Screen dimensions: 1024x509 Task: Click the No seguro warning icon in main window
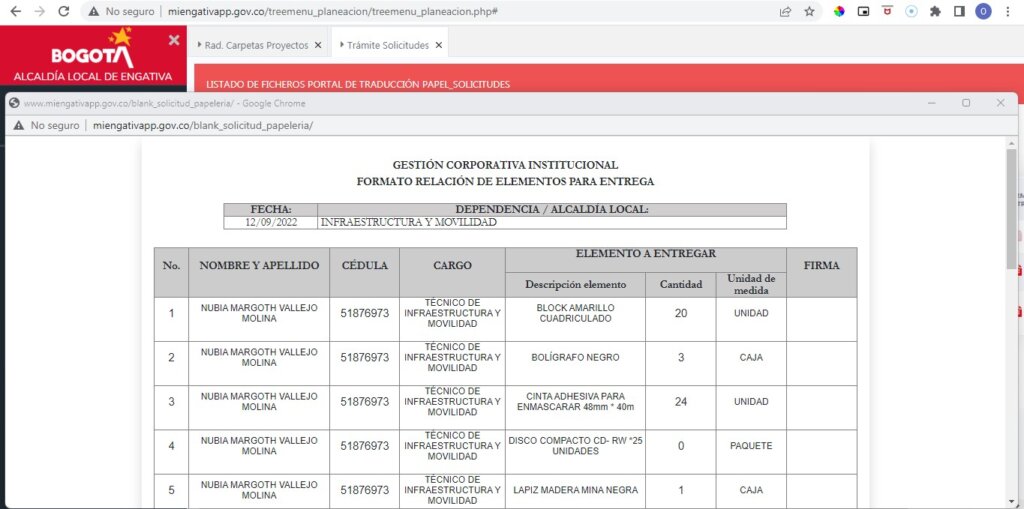[94, 11]
